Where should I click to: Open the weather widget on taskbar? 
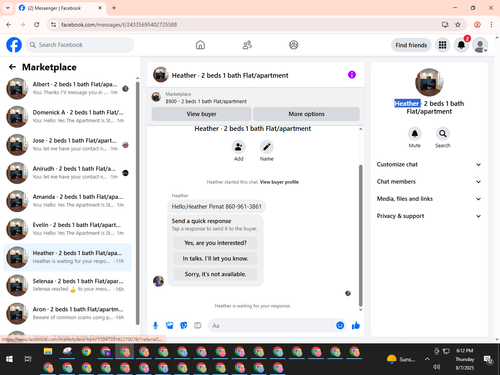pos(401,359)
